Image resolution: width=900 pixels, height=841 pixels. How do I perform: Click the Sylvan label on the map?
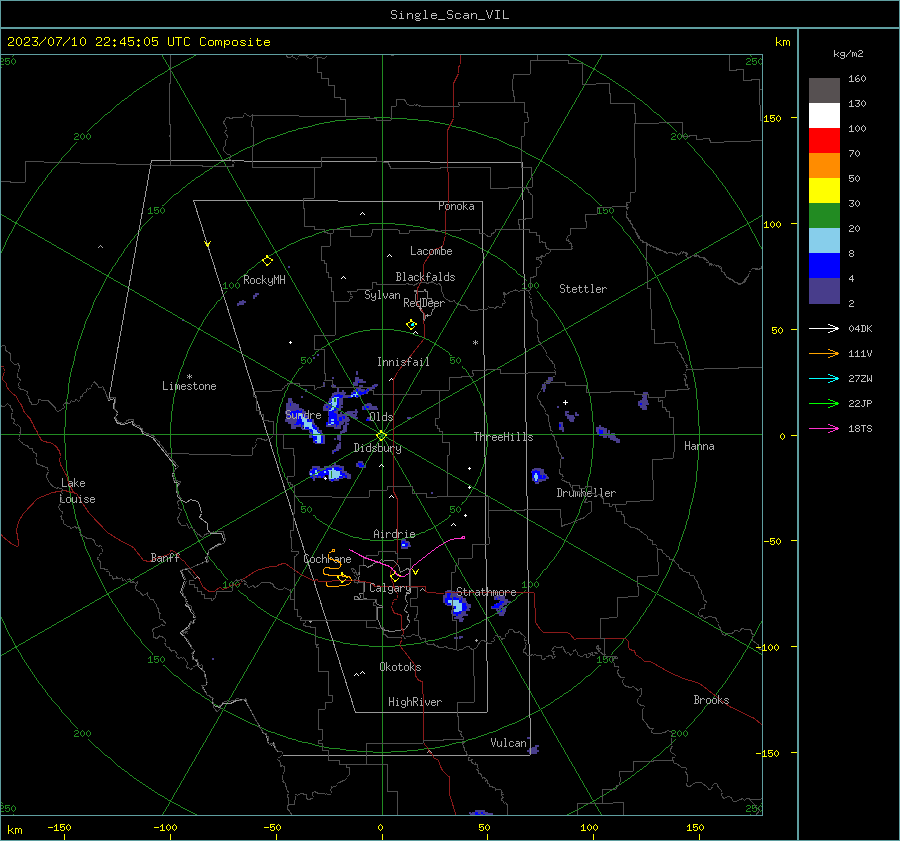pos(382,295)
